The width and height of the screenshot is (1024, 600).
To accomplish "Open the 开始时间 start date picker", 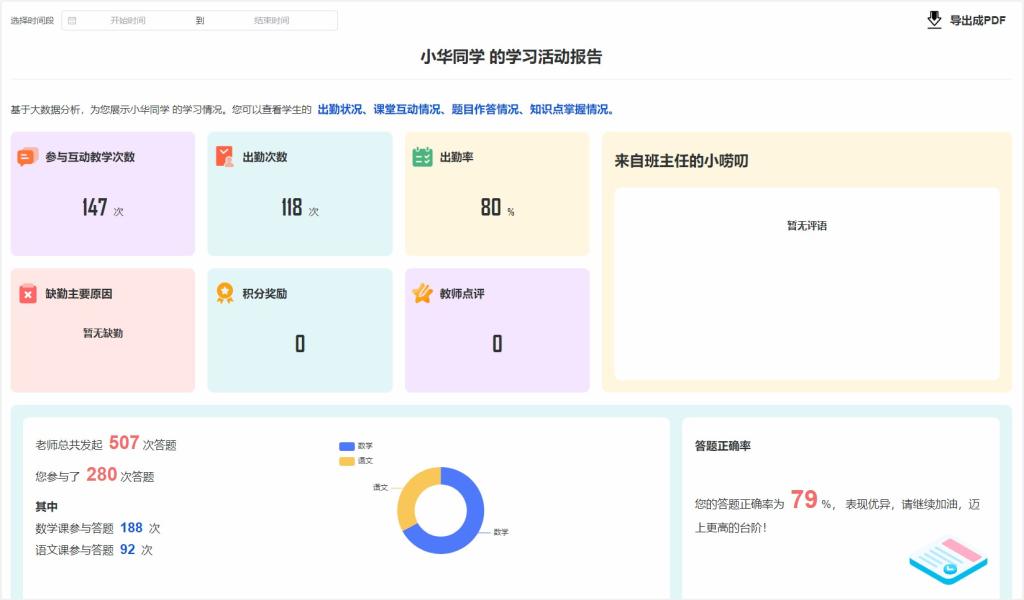I will [x=128, y=20].
